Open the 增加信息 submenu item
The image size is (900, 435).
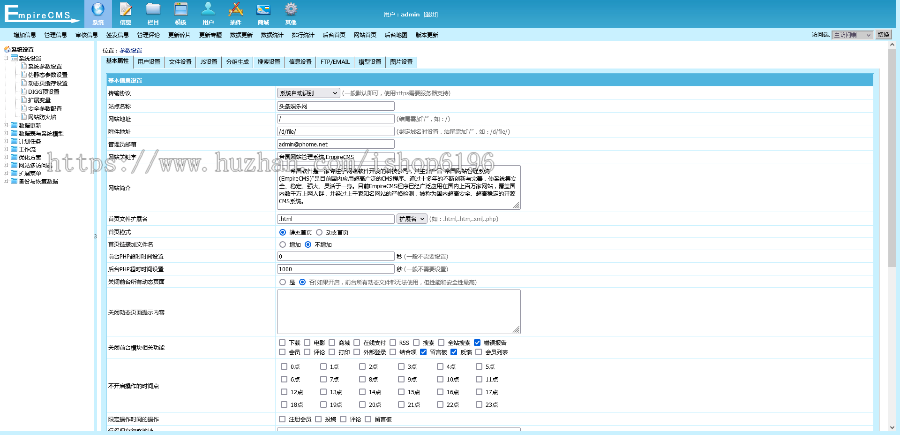click(25, 35)
